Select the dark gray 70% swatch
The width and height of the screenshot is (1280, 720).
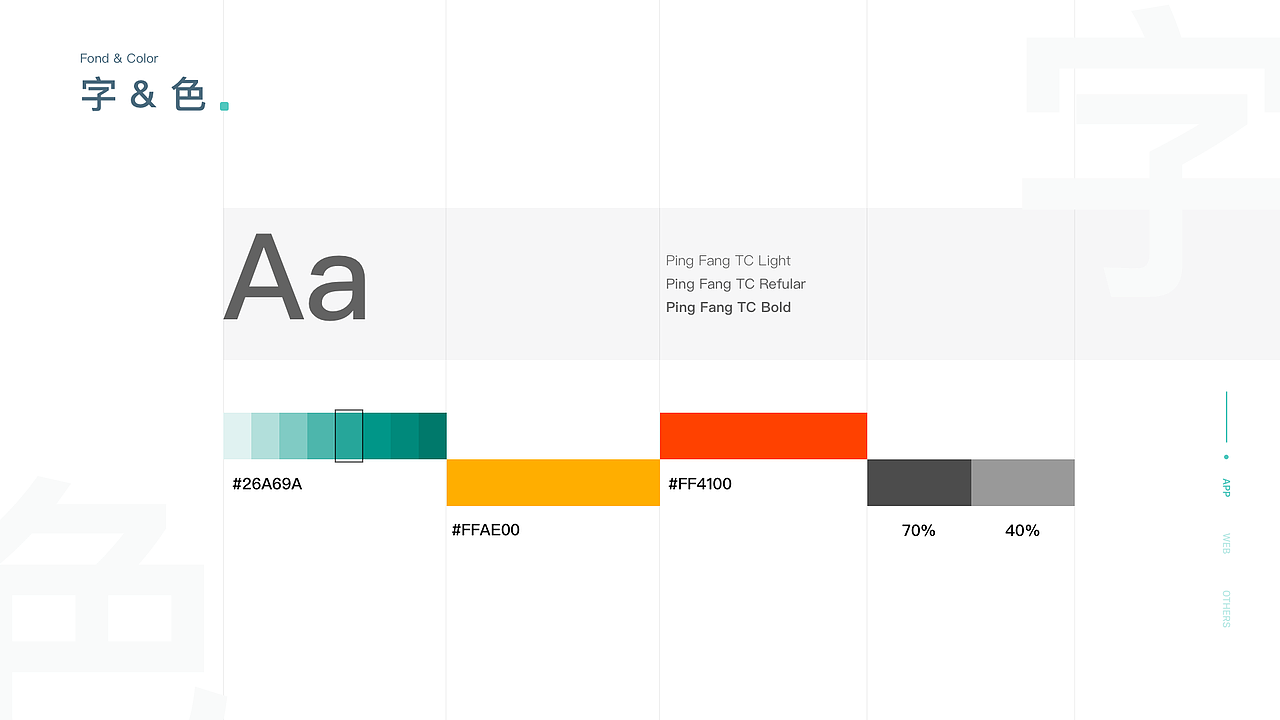(x=919, y=482)
